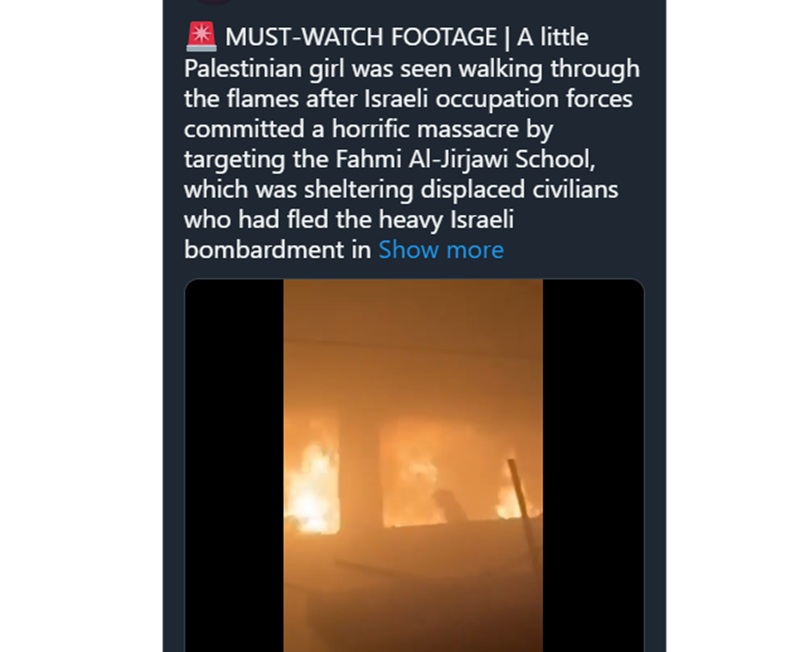
Task: Click the words Fahmi Al-Jirjawi School
Action: pos(463,159)
